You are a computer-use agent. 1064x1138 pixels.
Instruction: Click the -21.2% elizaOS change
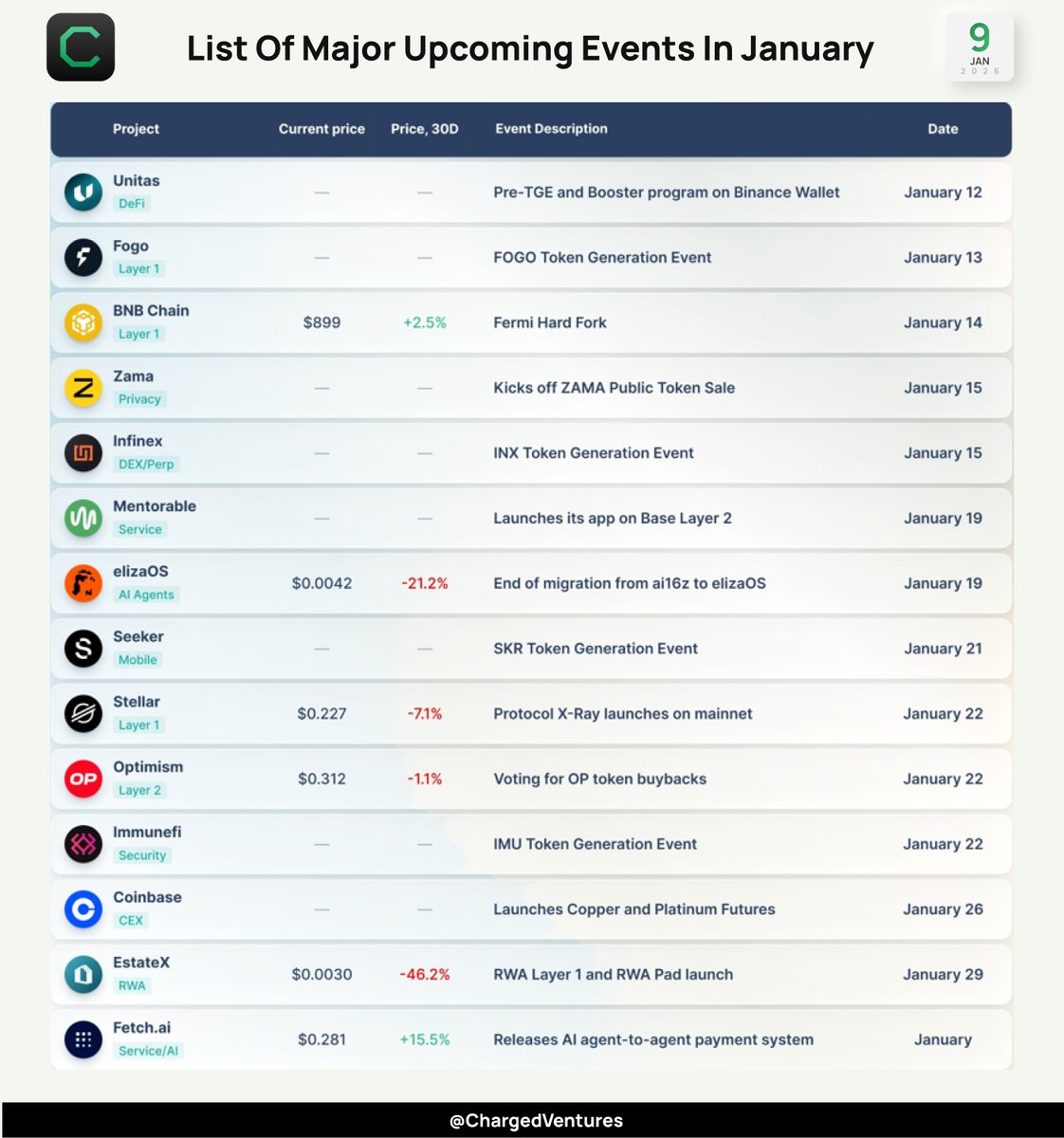click(x=425, y=583)
